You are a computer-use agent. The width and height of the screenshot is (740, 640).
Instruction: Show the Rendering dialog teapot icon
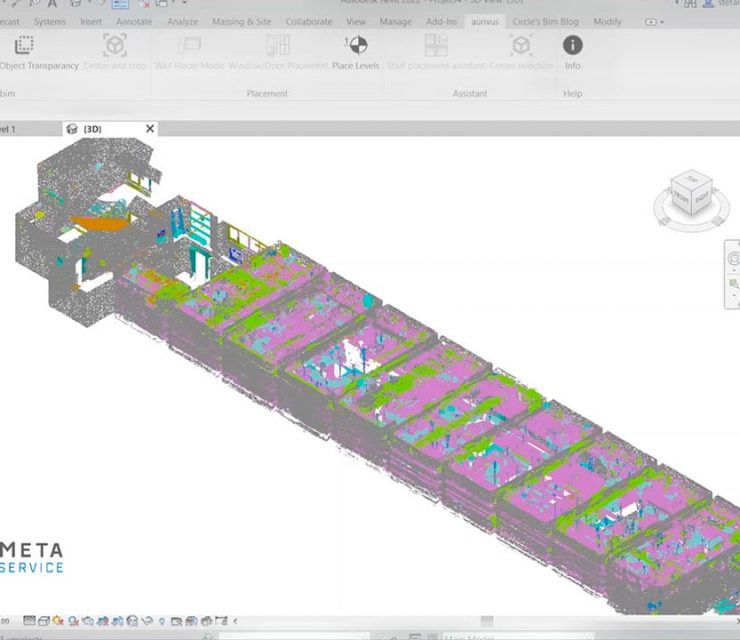click(x=88, y=621)
